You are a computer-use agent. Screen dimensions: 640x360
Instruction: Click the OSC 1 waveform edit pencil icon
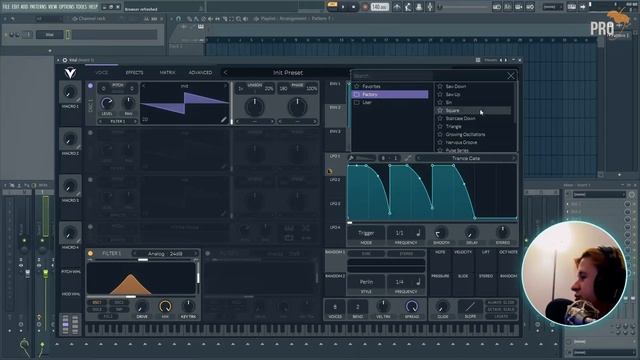tap(223, 120)
